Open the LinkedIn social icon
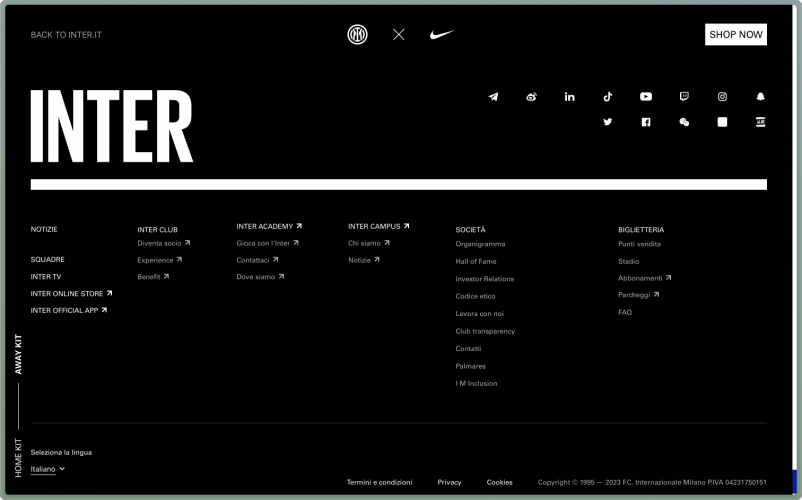 (x=569, y=97)
